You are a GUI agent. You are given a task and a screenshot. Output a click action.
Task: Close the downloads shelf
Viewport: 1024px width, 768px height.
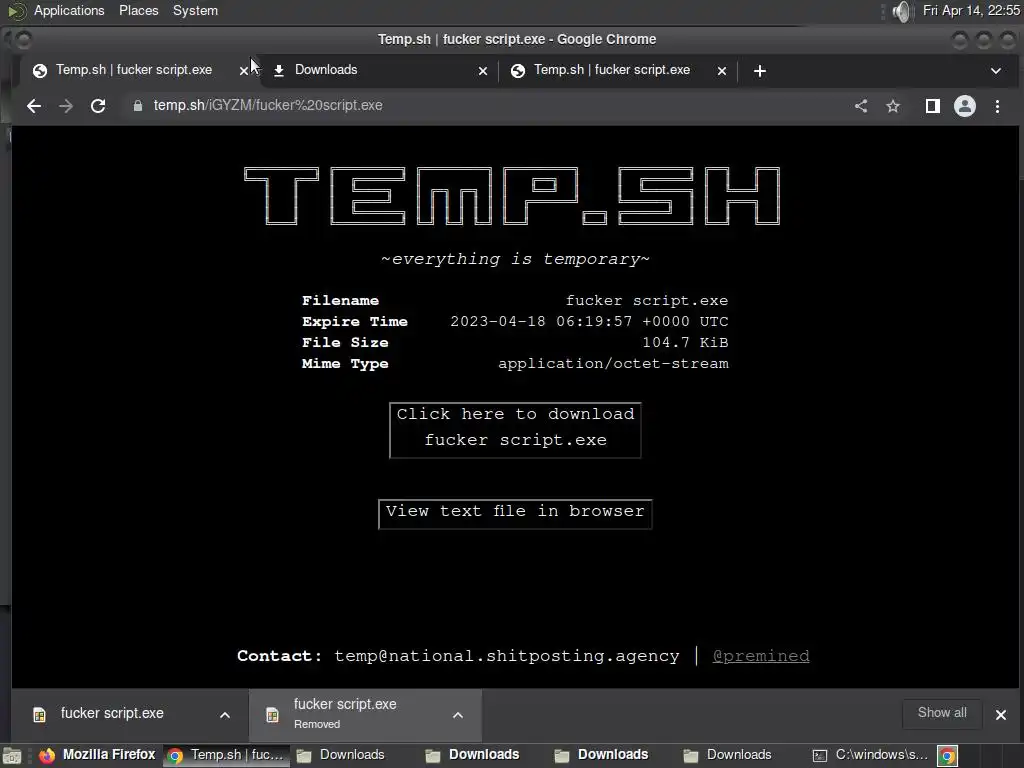pyautogui.click(x=1000, y=714)
